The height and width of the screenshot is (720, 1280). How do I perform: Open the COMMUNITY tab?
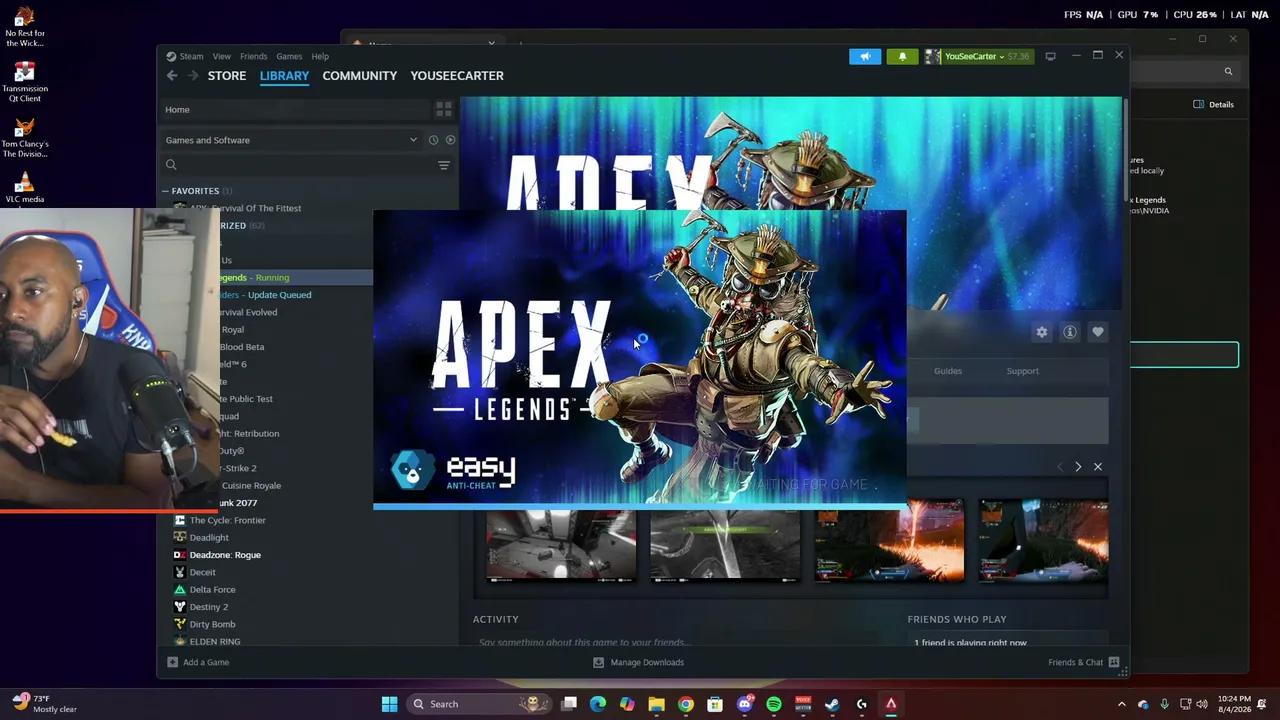coord(360,76)
